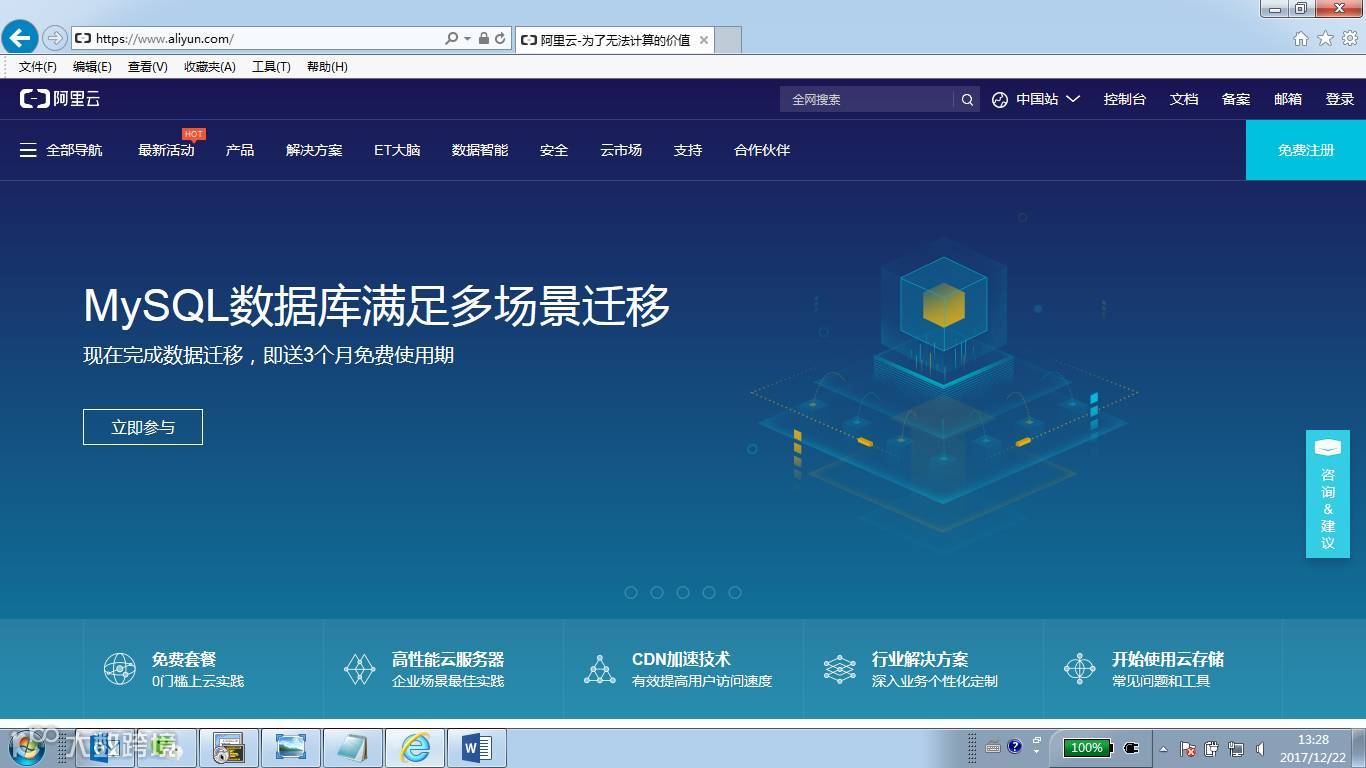Screen dimensions: 1366x768
Task: Click the Action Center flag tray icon
Action: 1189,749
